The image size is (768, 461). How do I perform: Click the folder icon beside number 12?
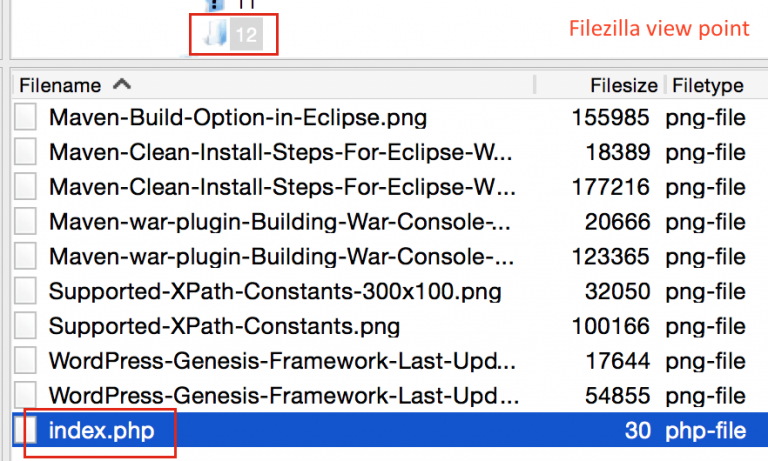point(214,36)
